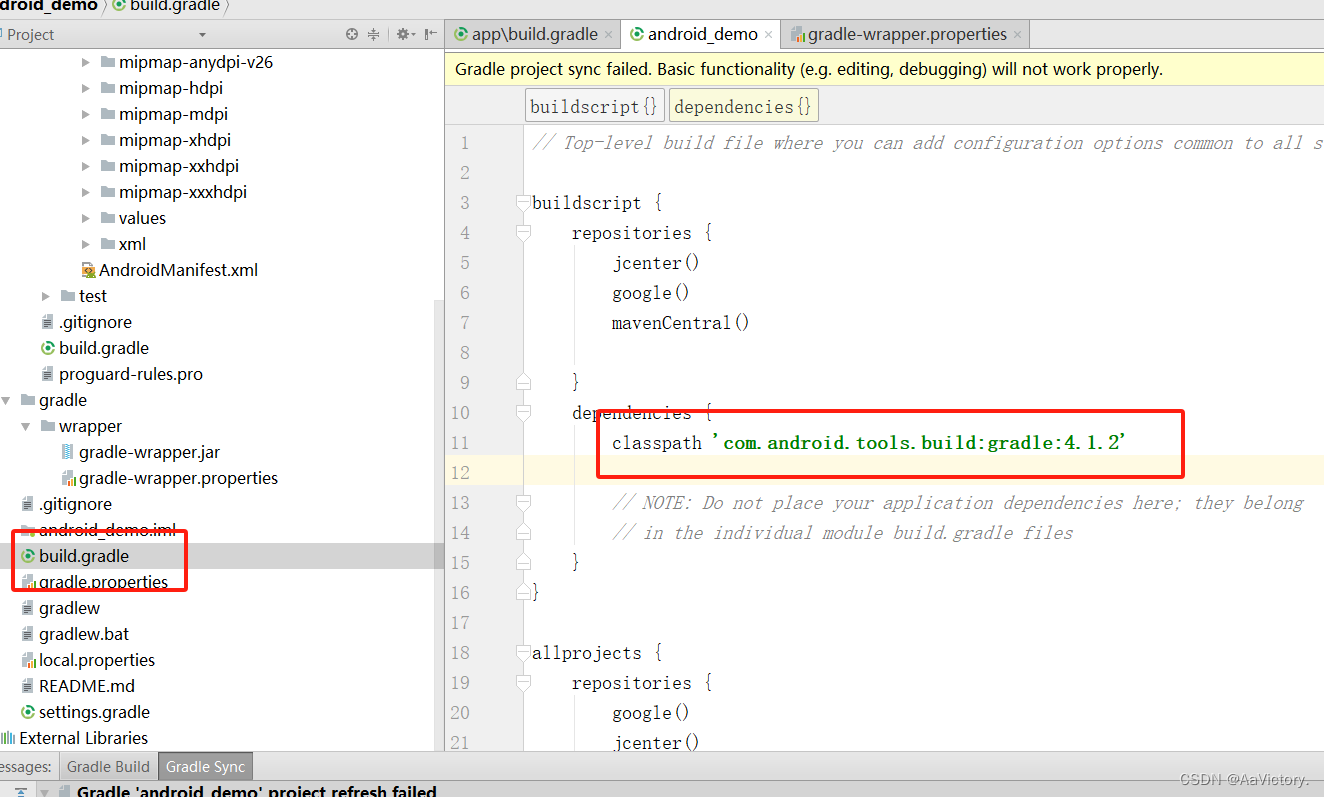Fold the dependencies block on line 10
This screenshot has height=797, width=1324.
click(522, 413)
